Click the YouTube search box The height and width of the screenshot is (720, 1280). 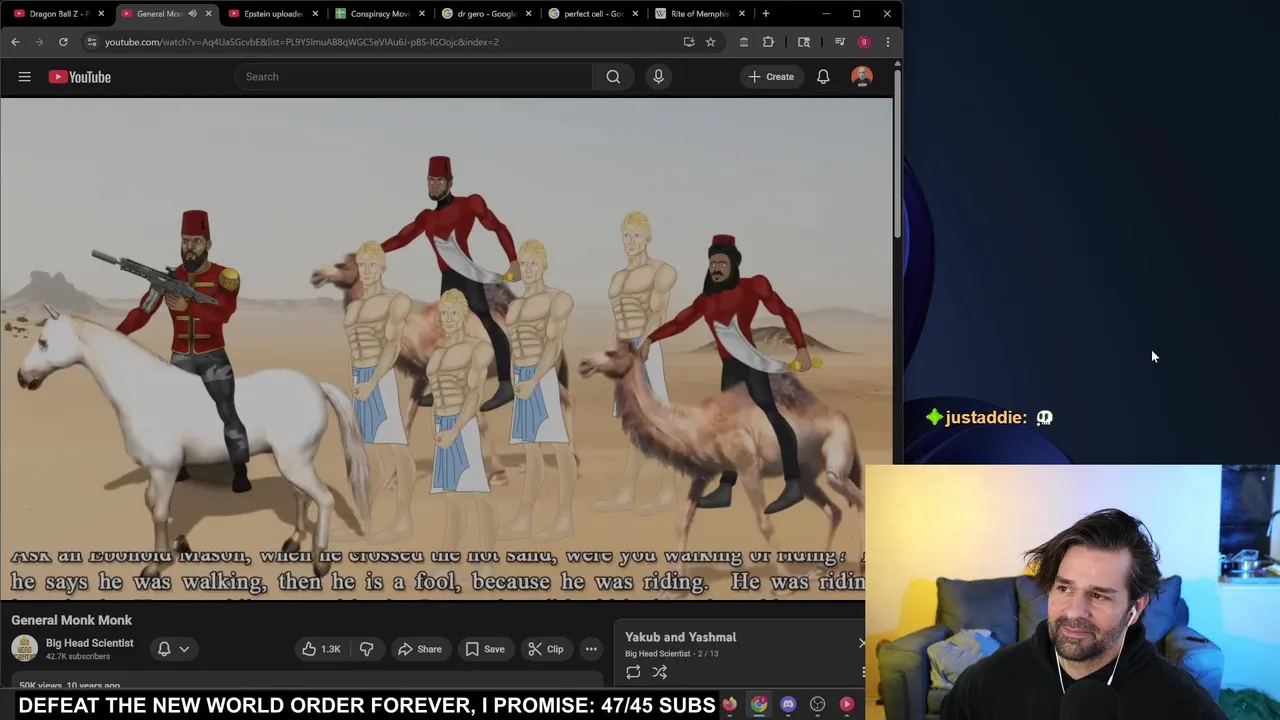(414, 77)
